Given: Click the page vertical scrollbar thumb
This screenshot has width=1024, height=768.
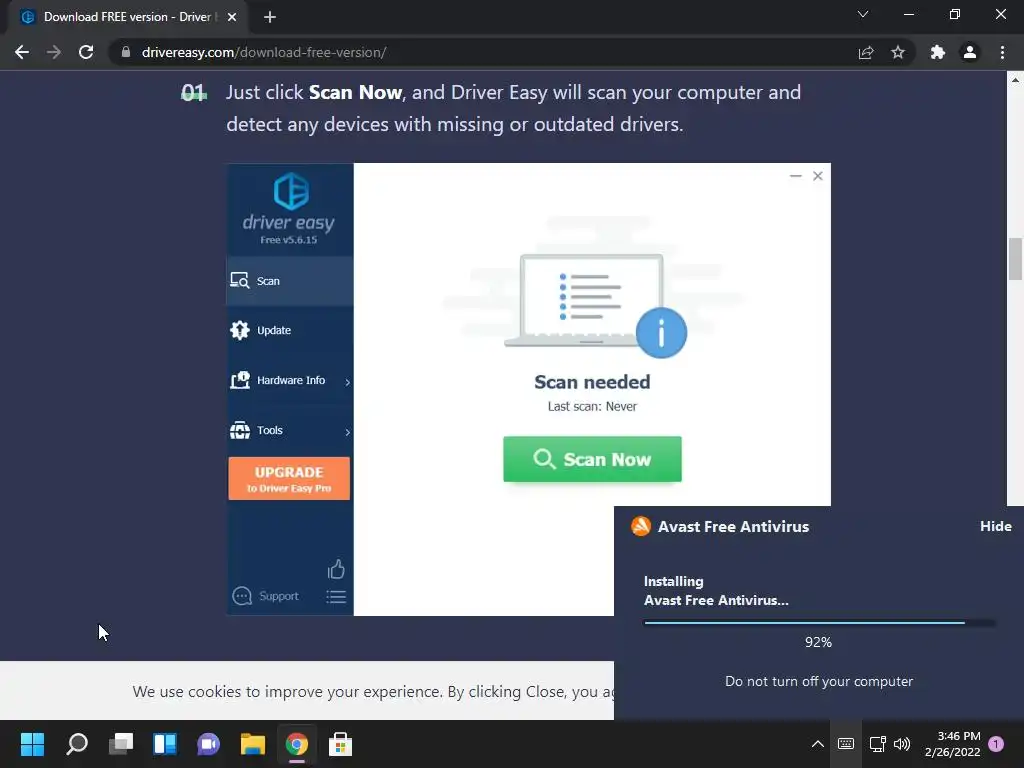Looking at the screenshot, I should point(1015,259).
